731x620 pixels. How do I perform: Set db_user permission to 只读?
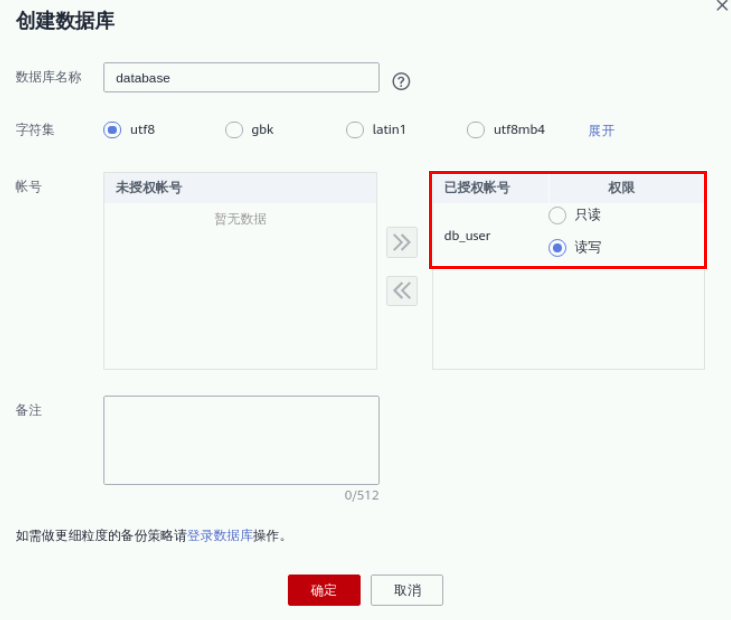(558, 215)
